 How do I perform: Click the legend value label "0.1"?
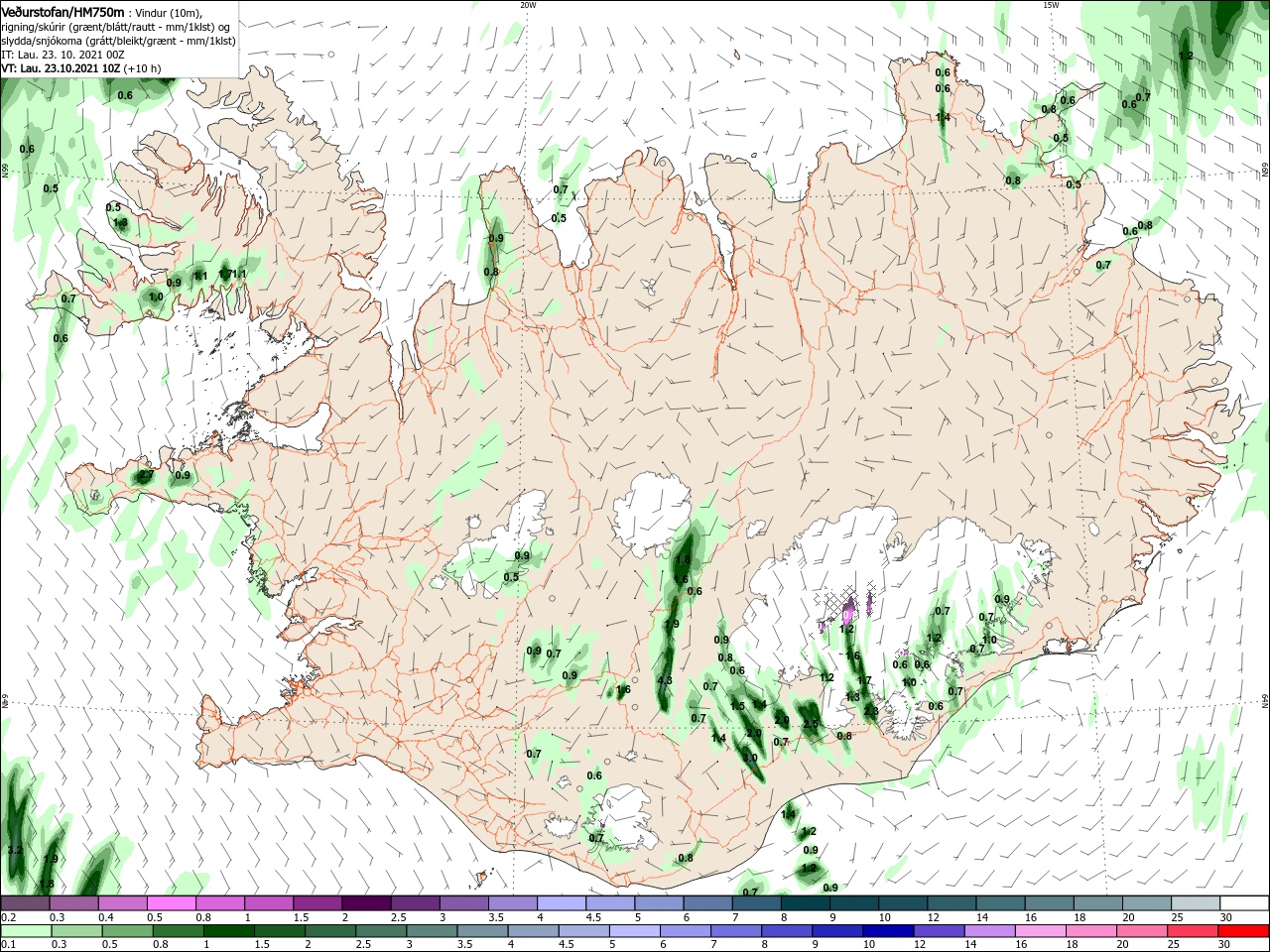(8, 945)
